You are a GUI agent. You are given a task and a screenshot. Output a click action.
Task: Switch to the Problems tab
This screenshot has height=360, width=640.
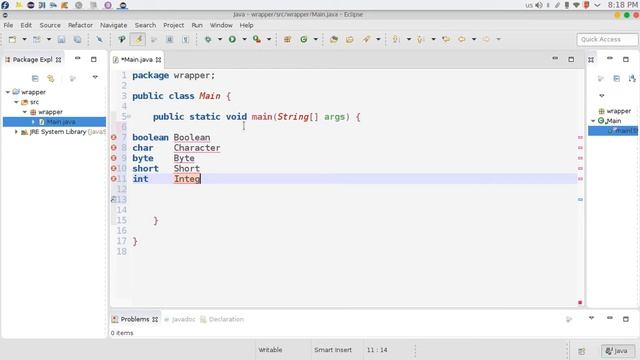pos(134,319)
